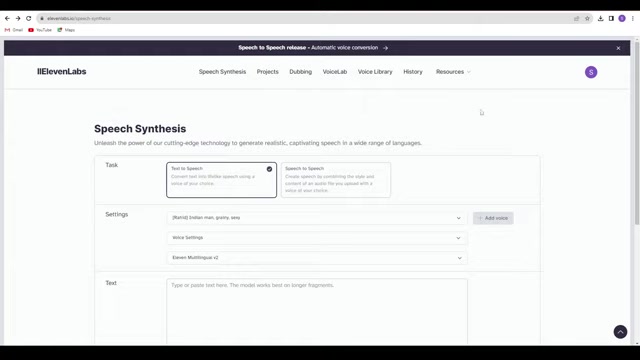
Task: Open the History nav item
Action: [413, 72]
